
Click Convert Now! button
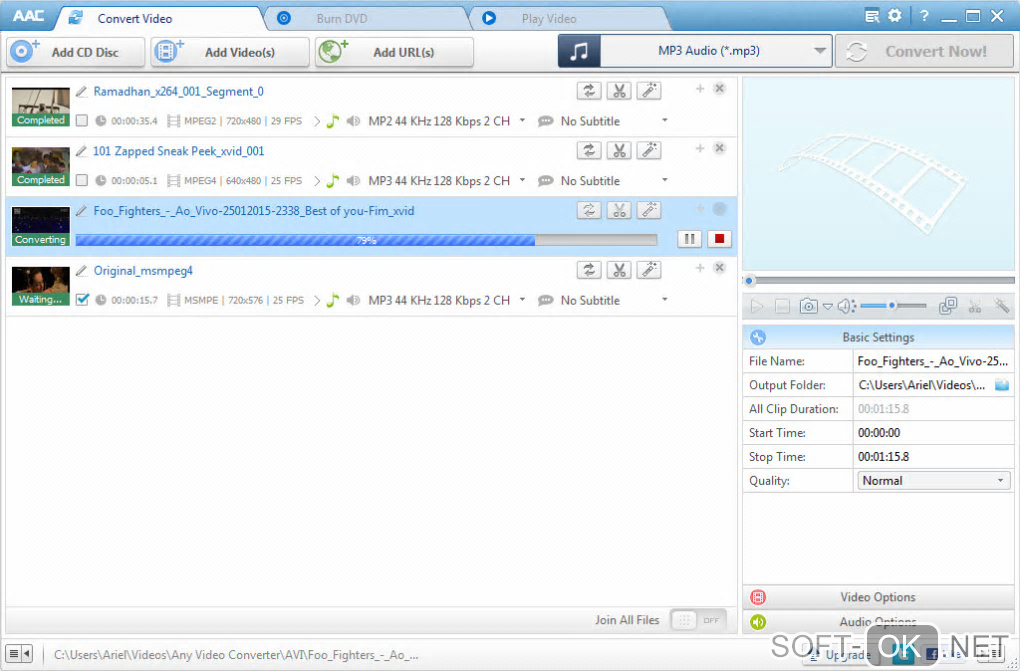tap(924, 51)
